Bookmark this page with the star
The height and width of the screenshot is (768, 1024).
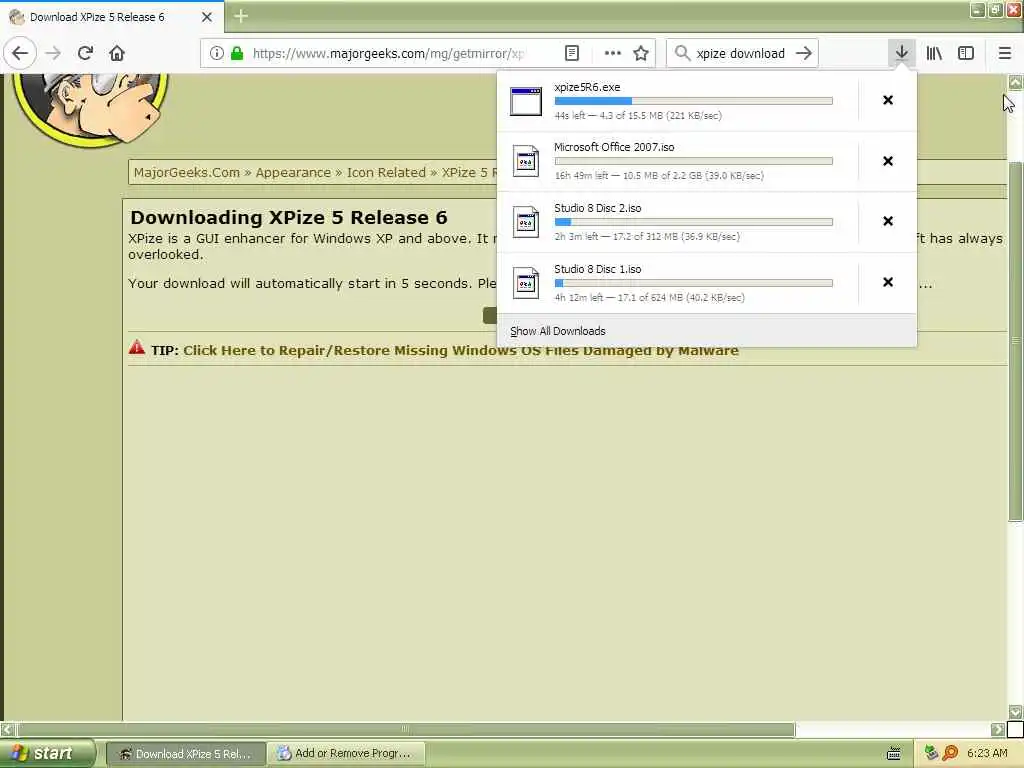641,53
